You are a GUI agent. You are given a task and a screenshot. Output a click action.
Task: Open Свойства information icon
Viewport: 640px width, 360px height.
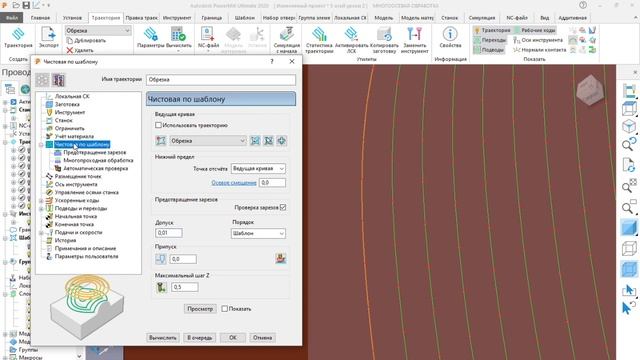[450, 35]
